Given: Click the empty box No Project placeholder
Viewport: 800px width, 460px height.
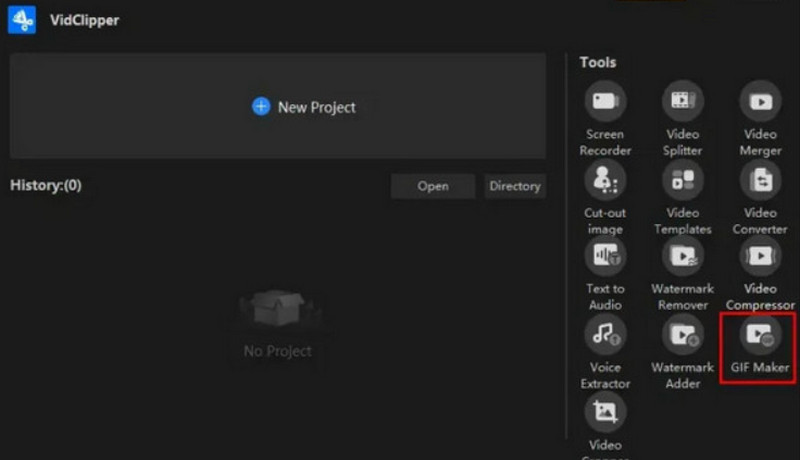Looking at the screenshot, I should [277, 312].
